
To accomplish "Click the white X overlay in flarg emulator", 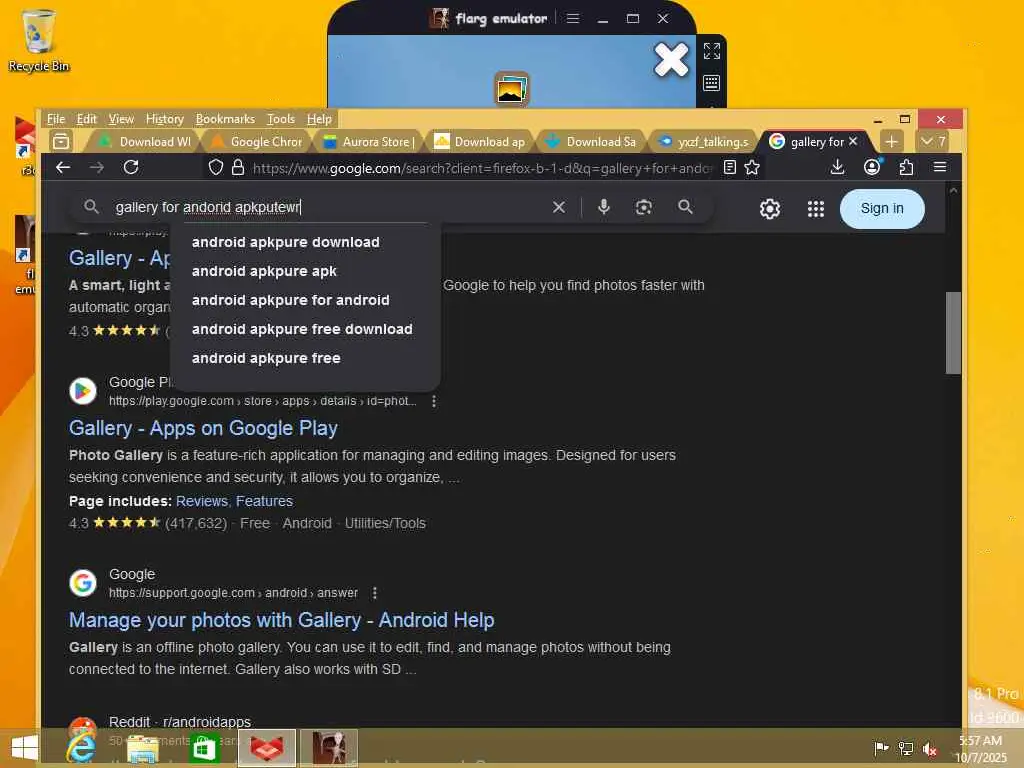I will 671,60.
